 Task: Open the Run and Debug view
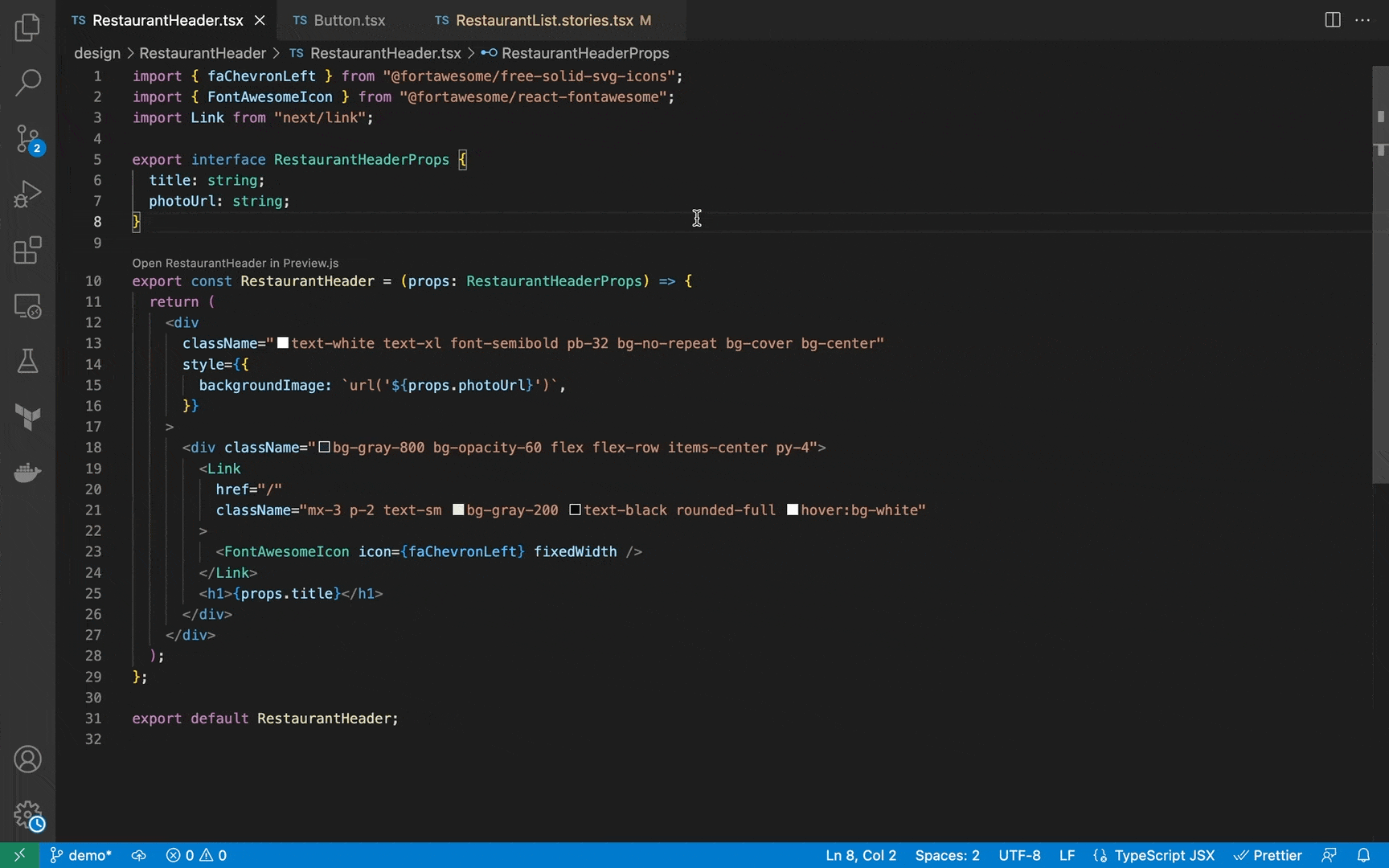coord(27,194)
